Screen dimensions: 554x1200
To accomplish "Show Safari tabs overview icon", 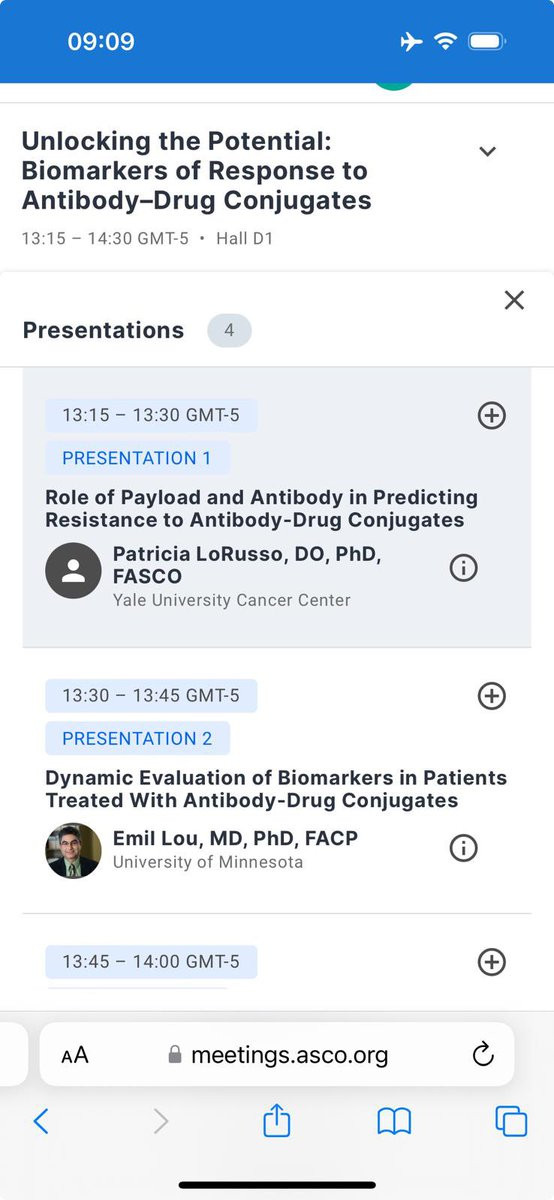I will pos(511,1122).
